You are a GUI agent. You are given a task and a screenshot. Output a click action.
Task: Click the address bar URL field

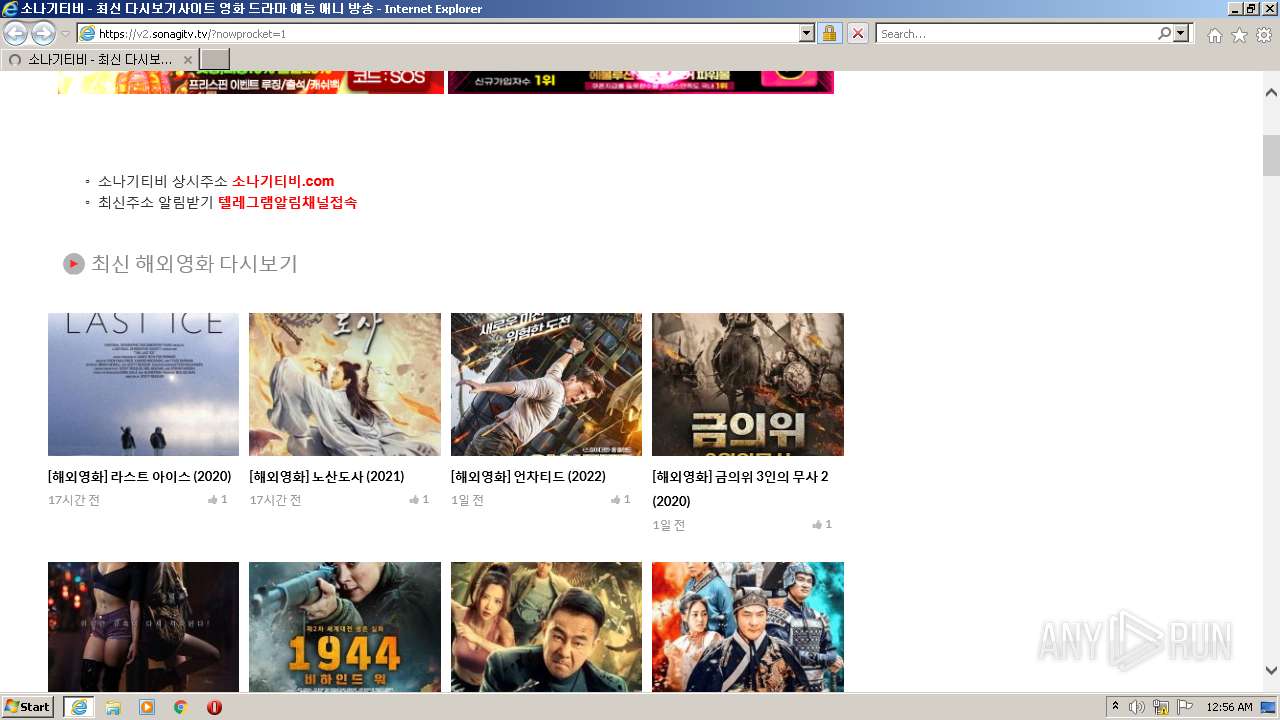(447, 34)
